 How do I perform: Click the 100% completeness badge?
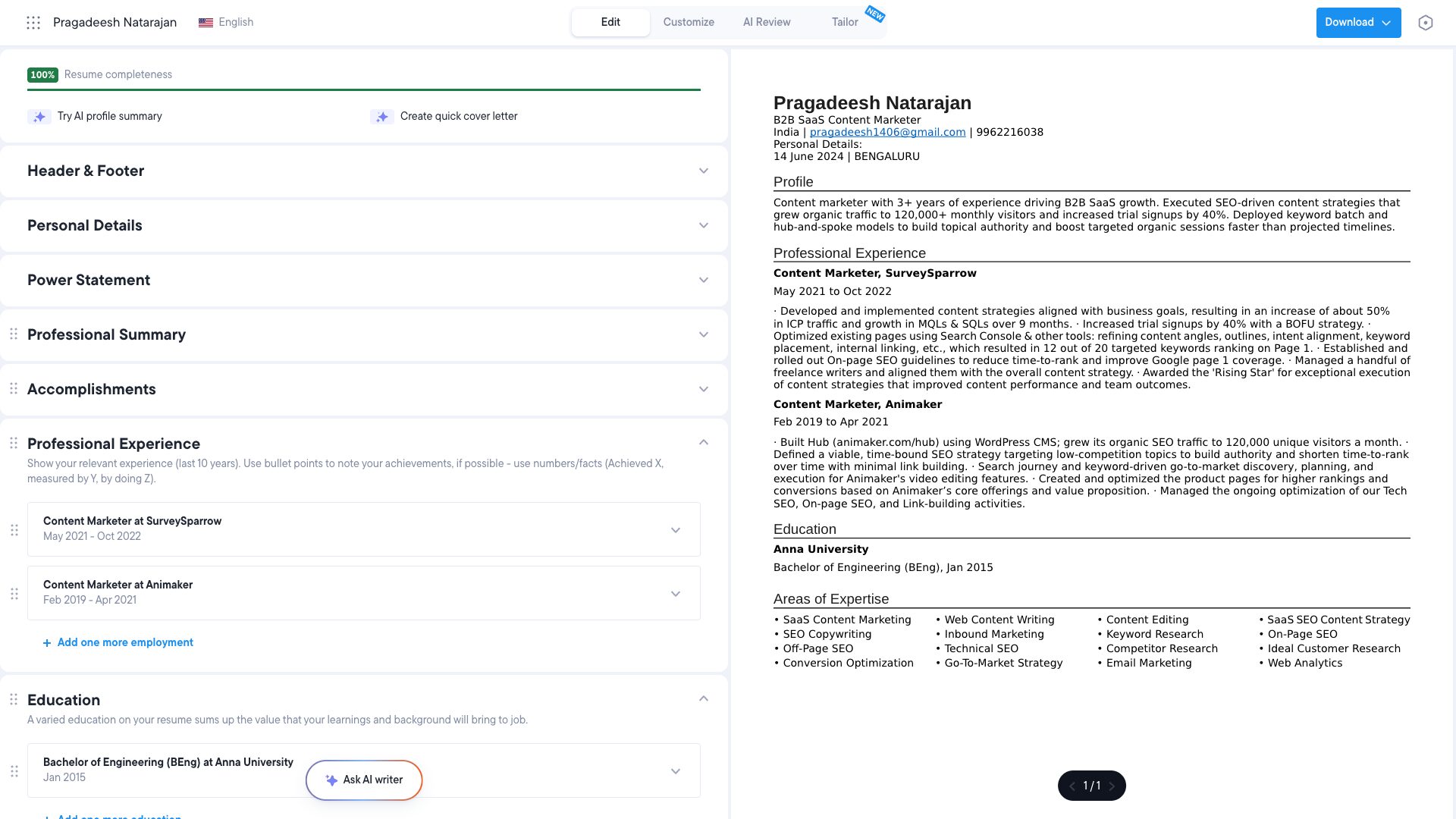42,75
